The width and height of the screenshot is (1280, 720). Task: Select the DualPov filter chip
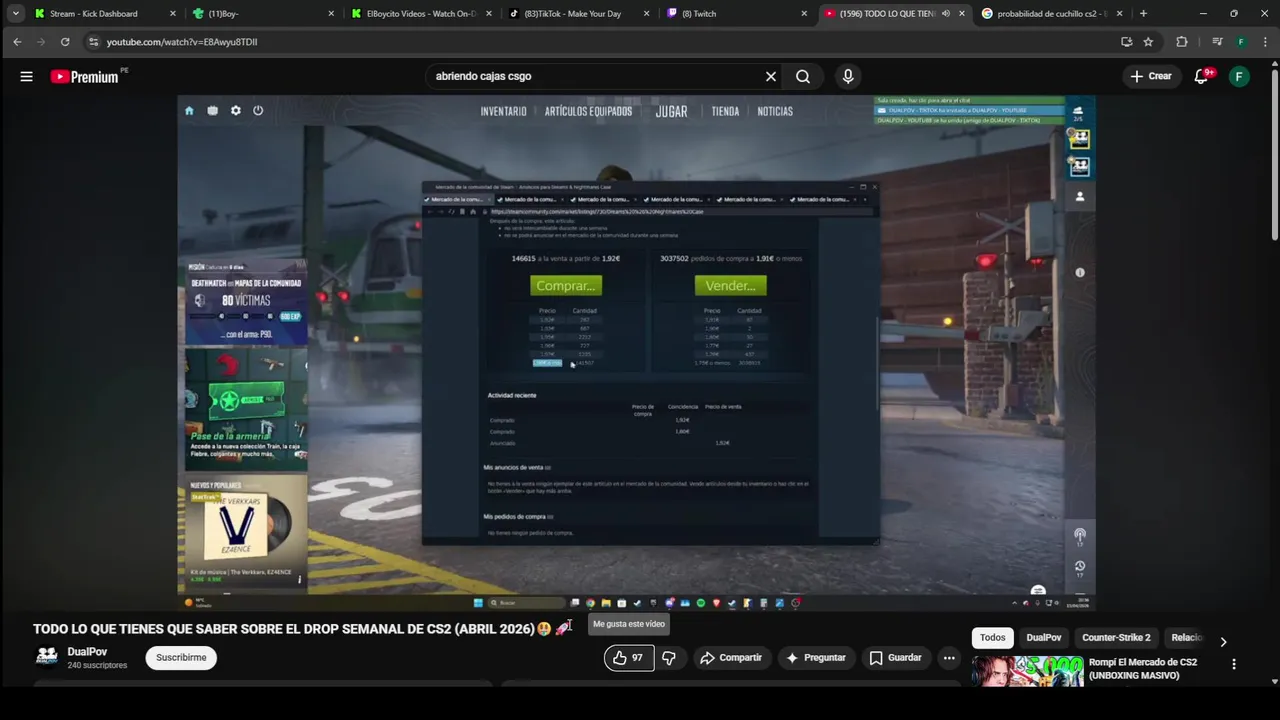pyautogui.click(x=1044, y=638)
